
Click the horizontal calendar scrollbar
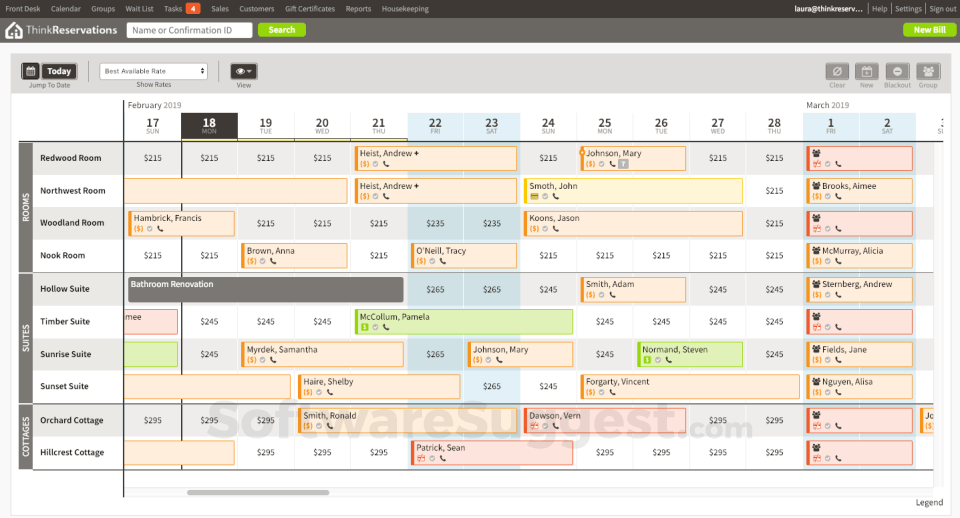(257, 492)
